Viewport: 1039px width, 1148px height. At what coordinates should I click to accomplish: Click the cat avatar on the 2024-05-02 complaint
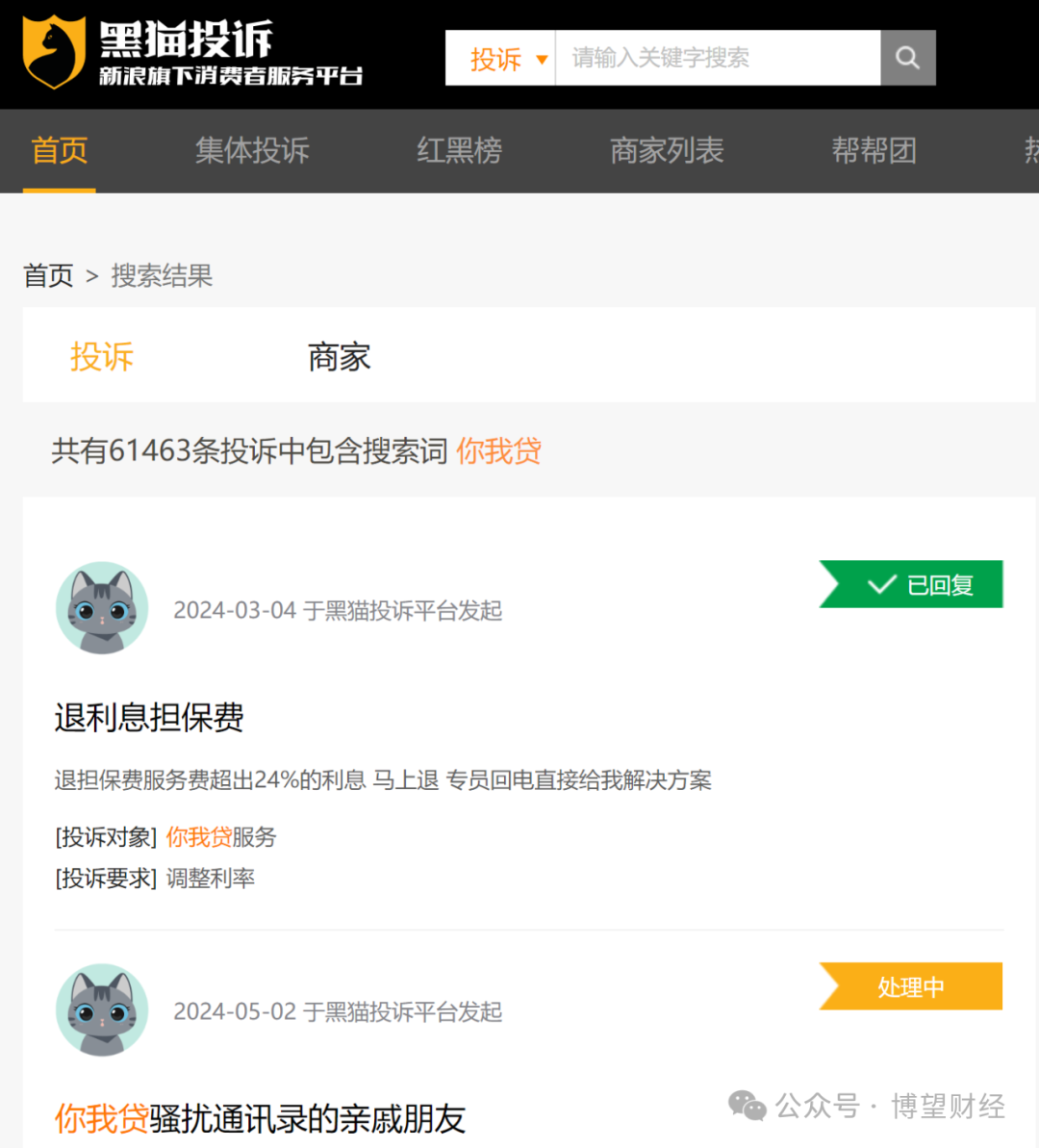pyautogui.click(x=102, y=1009)
